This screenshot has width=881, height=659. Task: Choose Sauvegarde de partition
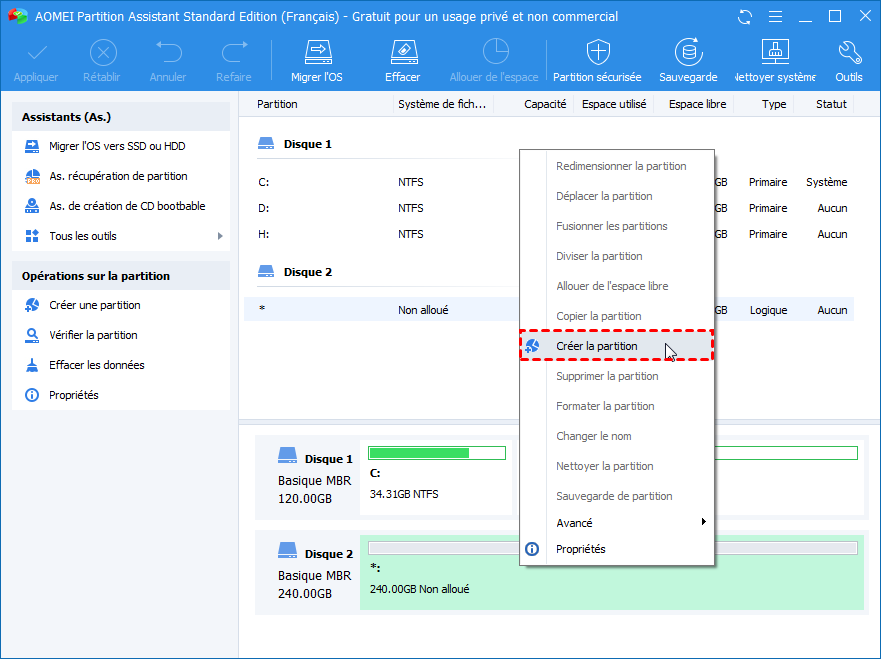617,496
